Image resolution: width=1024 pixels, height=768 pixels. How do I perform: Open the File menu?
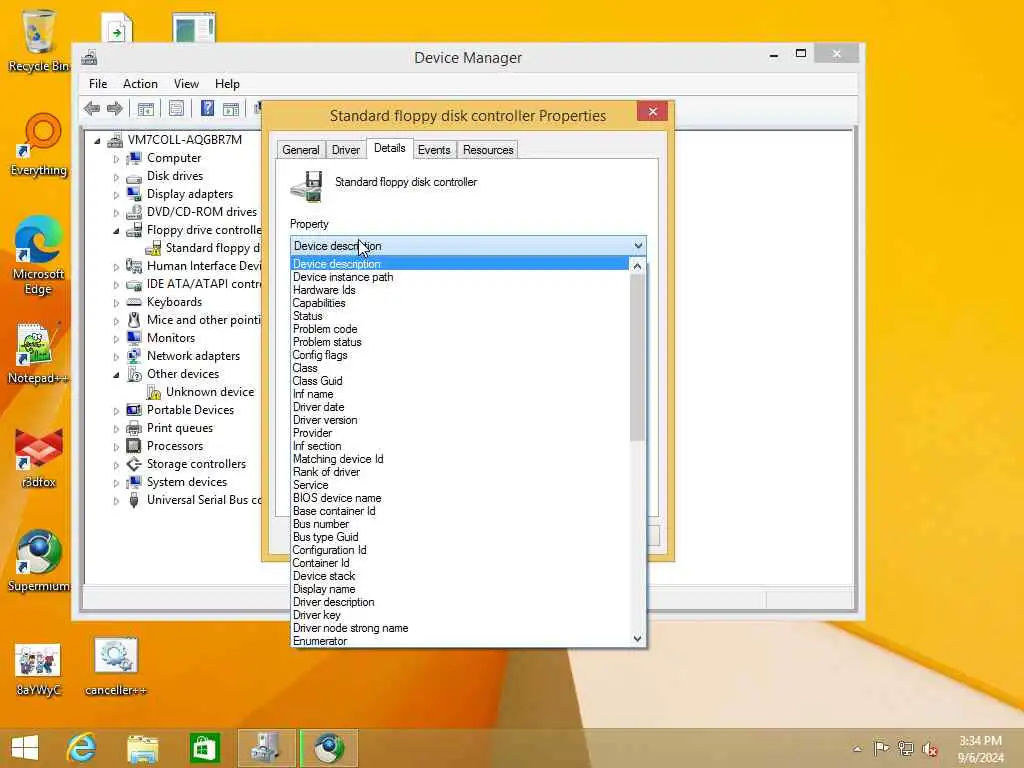click(x=98, y=84)
